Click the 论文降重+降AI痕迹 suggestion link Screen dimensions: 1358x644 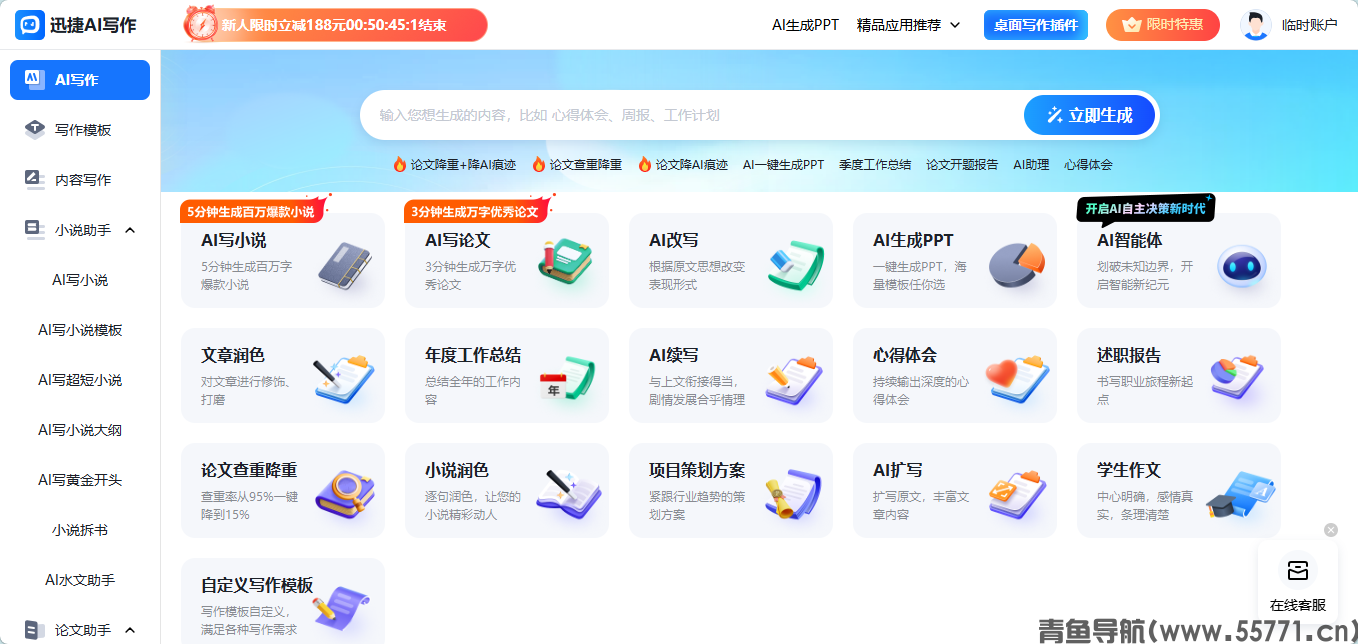click(454, 165)
